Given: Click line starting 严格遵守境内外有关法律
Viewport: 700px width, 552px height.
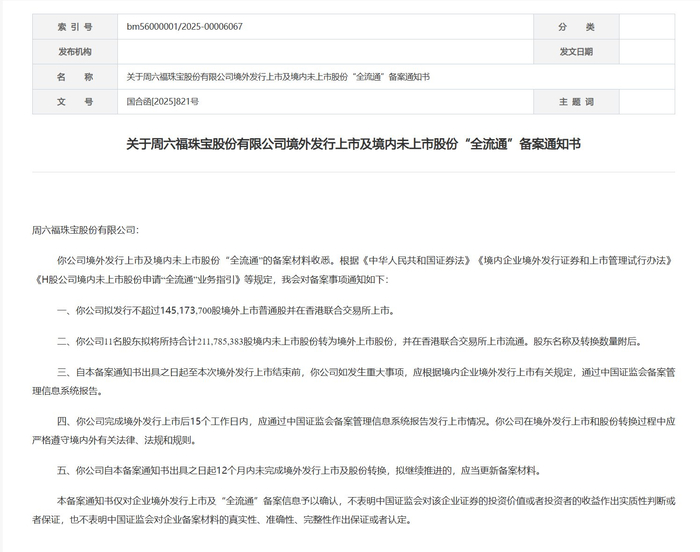Looking at the screenshot, I should click(114, 440).
